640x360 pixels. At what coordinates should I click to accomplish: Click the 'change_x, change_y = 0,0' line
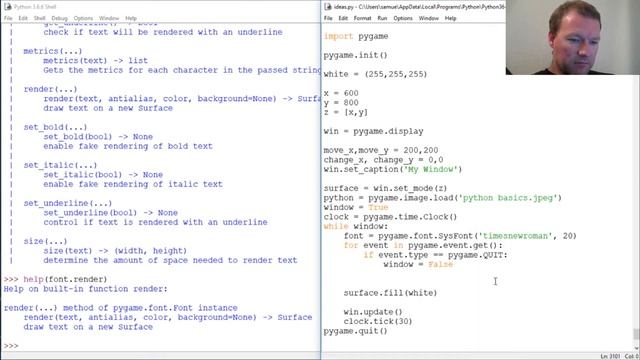(x=384, y=160)
